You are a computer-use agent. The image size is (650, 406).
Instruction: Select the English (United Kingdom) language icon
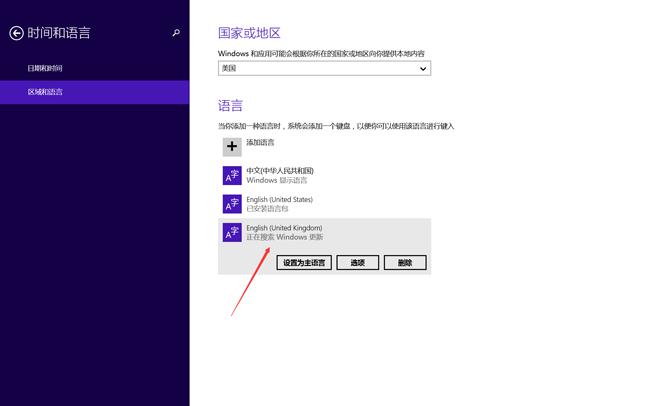click(x=232, y=232)
